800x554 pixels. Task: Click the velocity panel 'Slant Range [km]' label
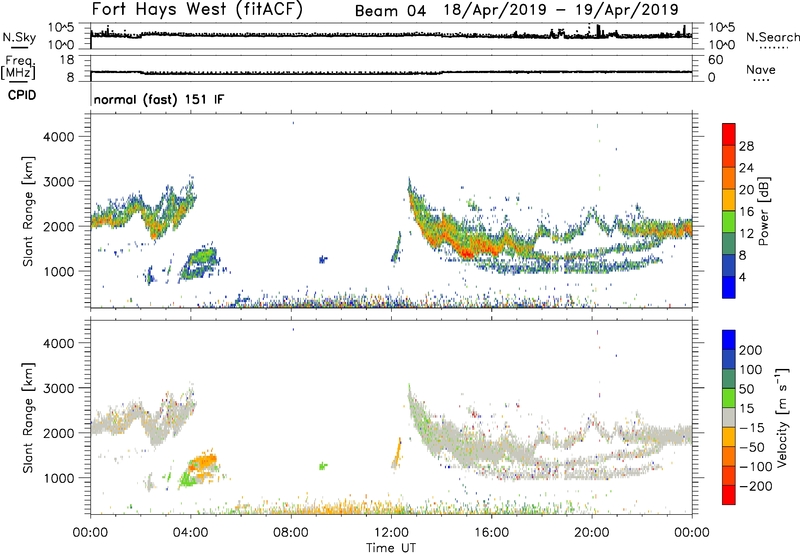coord(28,417)
